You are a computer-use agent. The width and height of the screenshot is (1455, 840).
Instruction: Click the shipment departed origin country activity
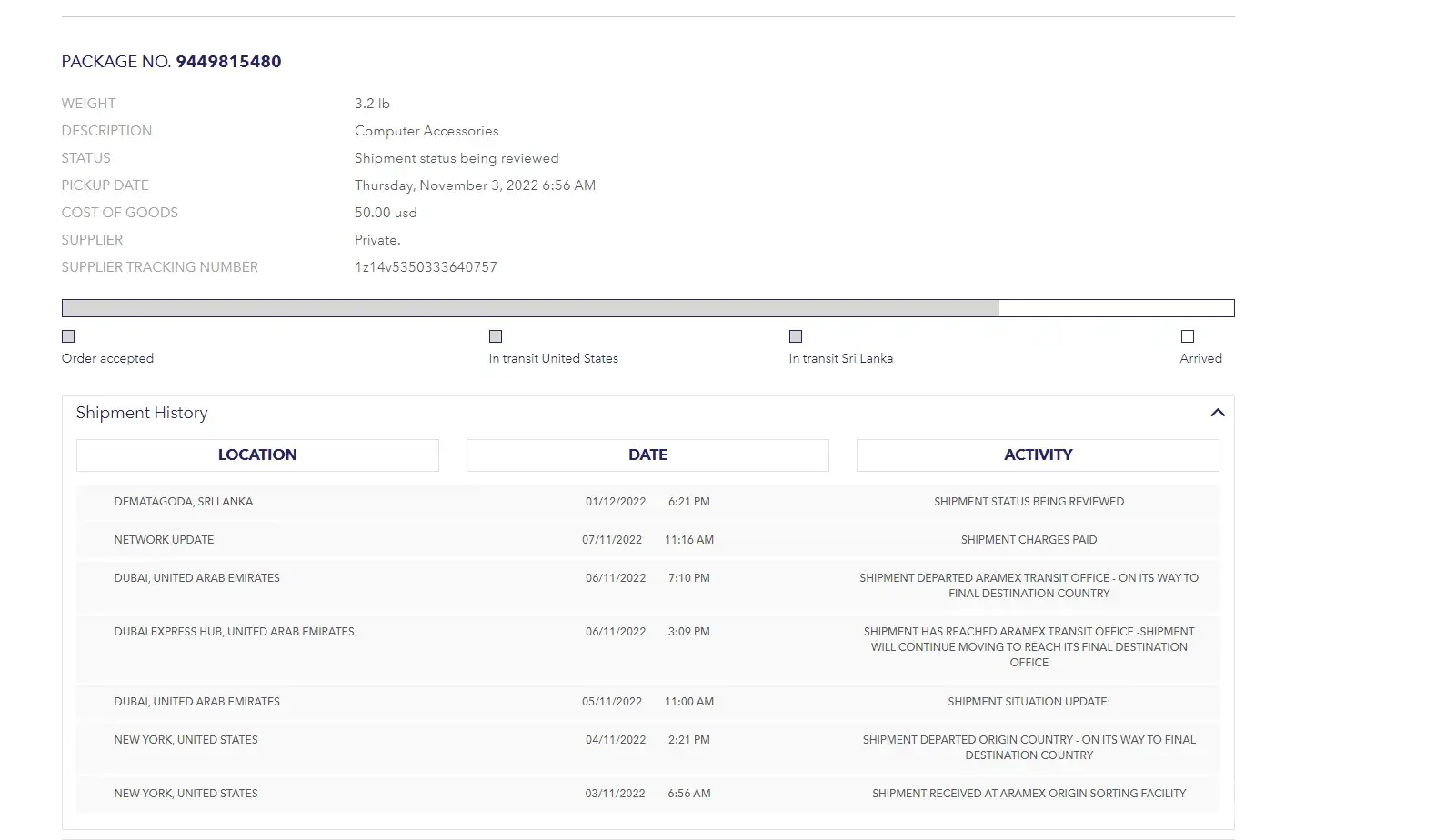pyautogui.click(x=1029, y=747)
